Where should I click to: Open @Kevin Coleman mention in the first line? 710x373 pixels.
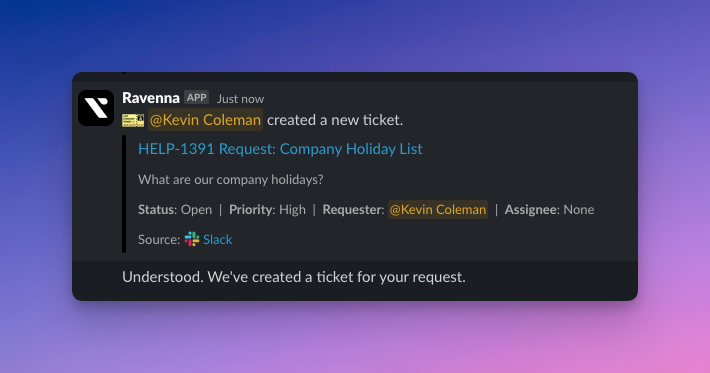point(205,120)
